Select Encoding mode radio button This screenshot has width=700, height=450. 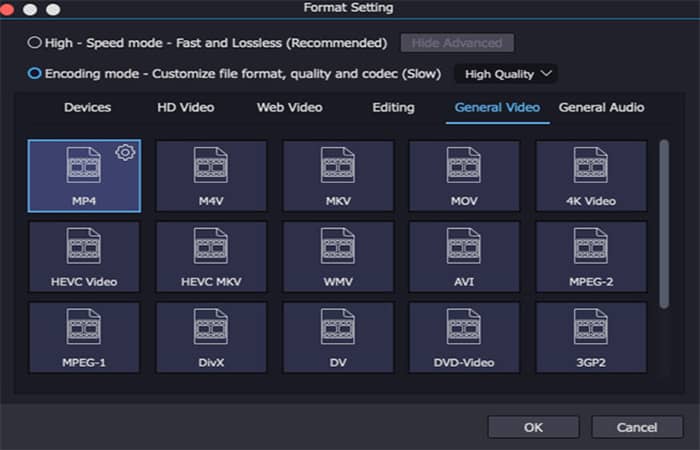coord(34,73)
